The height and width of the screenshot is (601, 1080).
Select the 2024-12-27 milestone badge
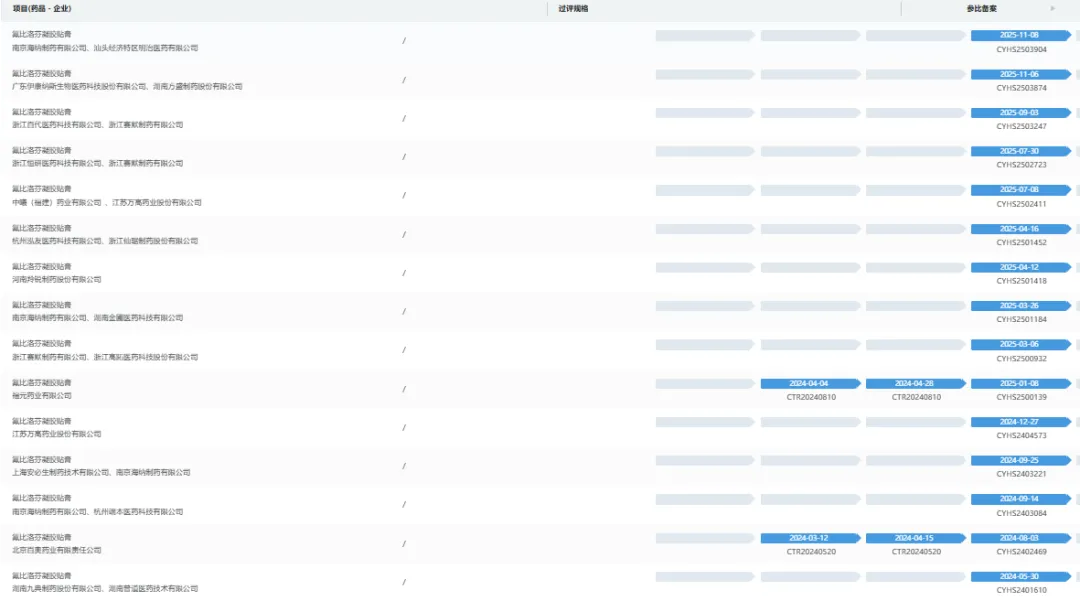tap(1019, 422)
